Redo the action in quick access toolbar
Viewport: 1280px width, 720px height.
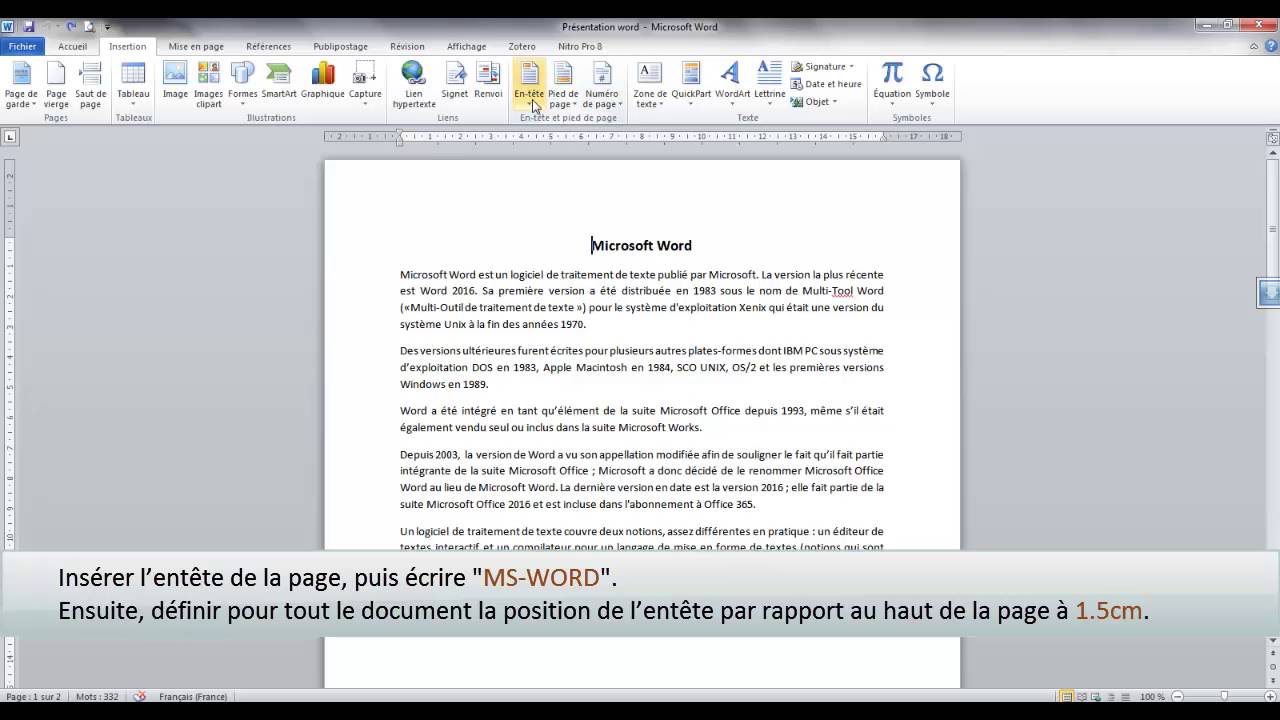(71, 26)
